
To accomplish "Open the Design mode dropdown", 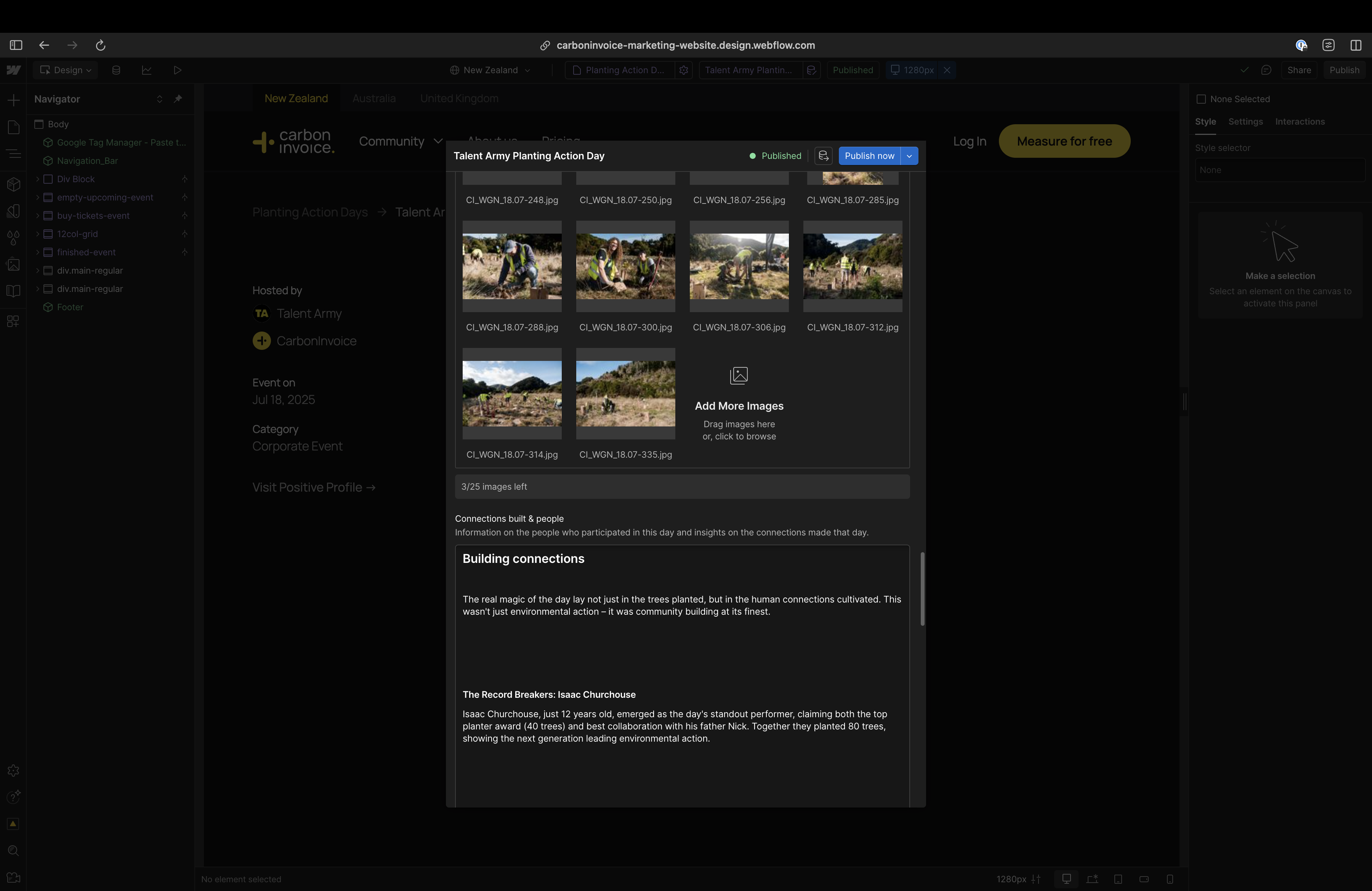I will click(65, 70).
